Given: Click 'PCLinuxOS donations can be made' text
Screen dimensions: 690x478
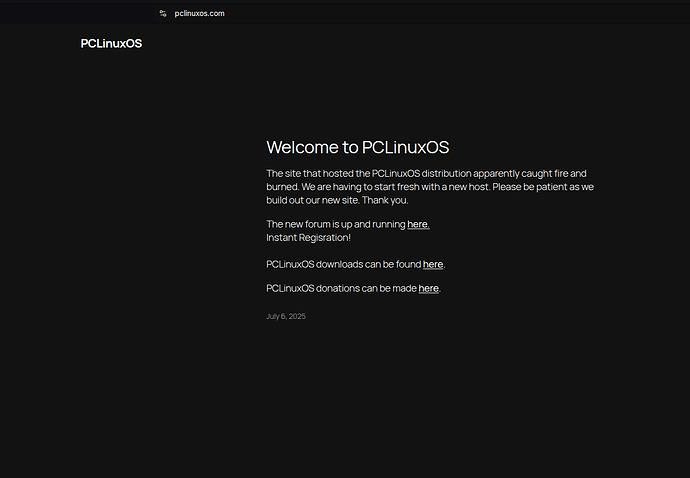Looking at the screenshot, I should click(x=341, y=288).
